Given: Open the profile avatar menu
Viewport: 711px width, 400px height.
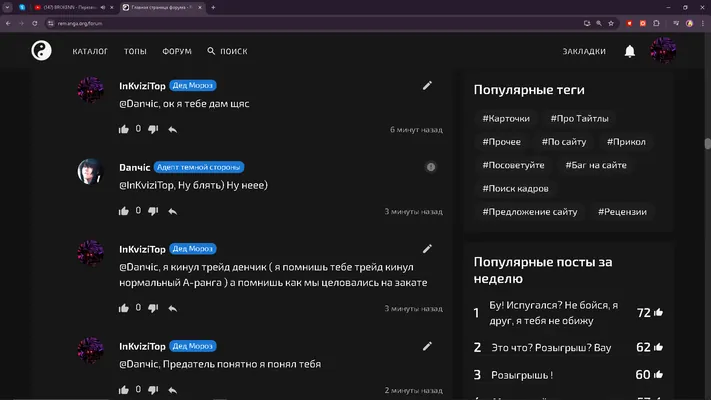Looking at the screenshot, I should click(663, 50).
